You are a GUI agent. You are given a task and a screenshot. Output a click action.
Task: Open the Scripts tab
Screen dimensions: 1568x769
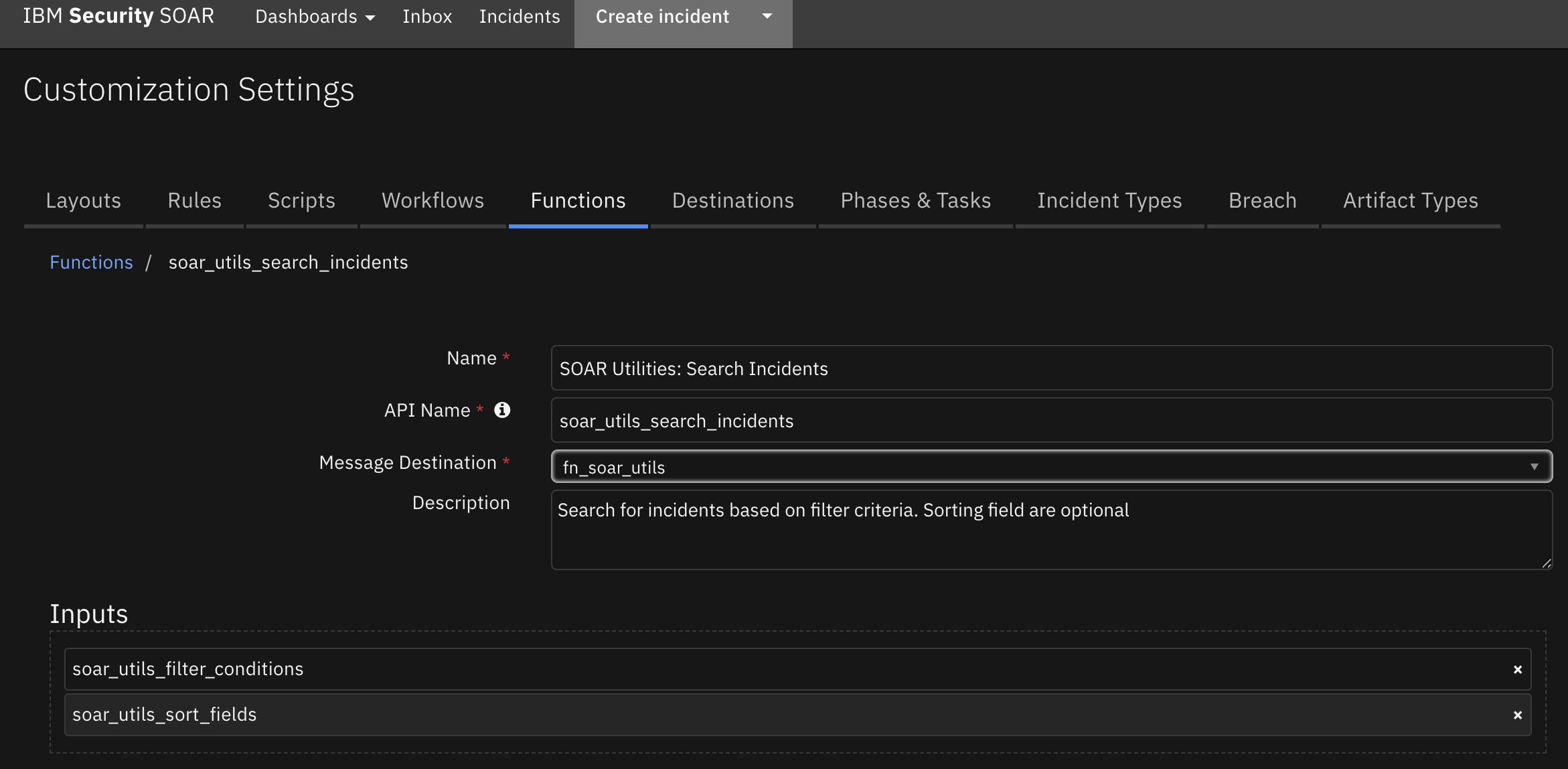(x=302, y=200)
